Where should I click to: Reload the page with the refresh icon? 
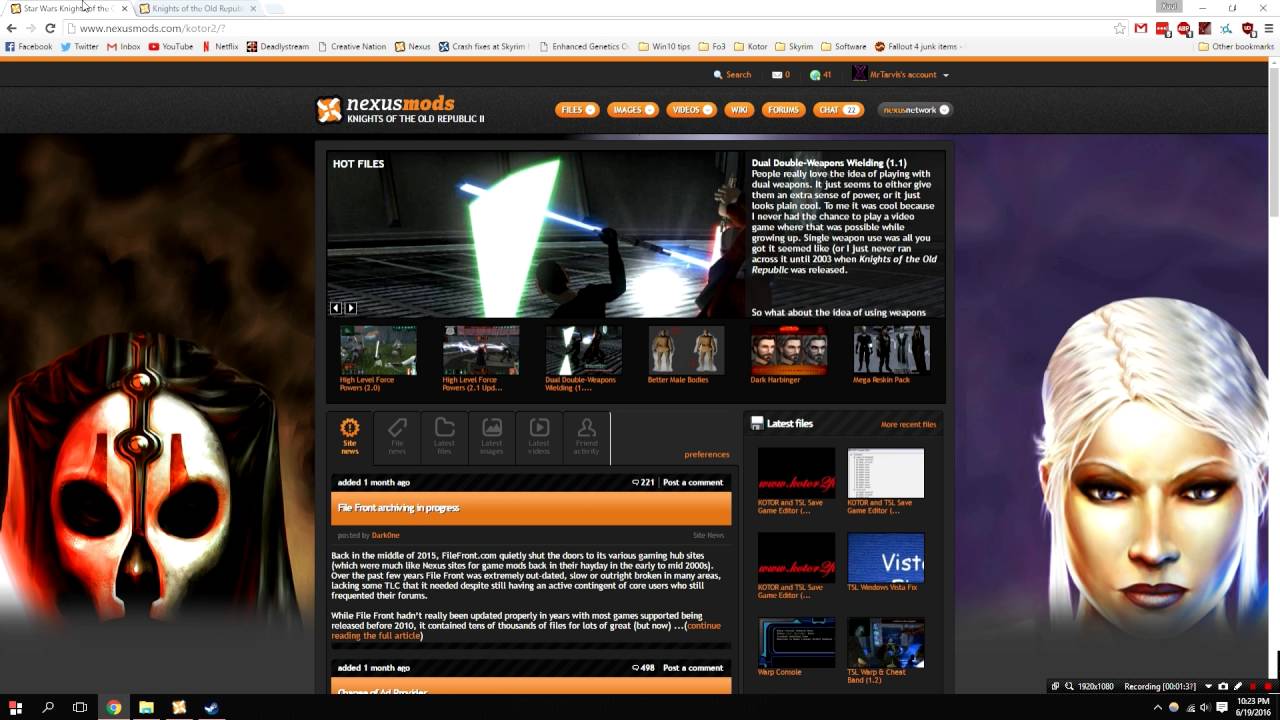[50, 28]
